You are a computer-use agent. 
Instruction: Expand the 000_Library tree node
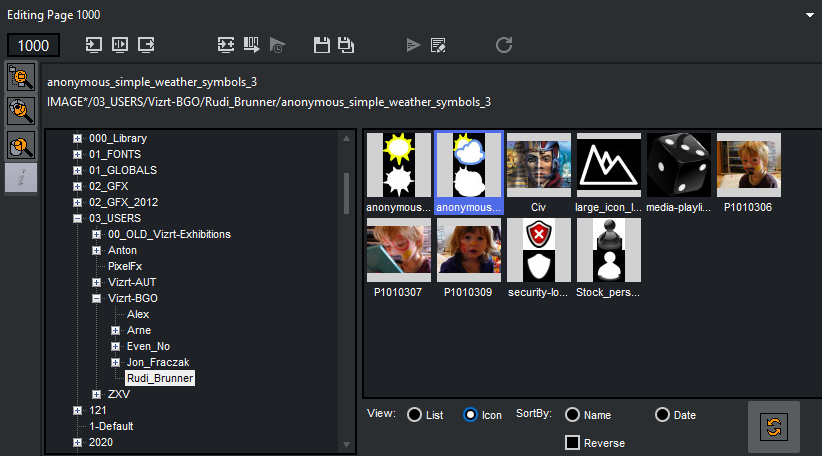(77, 138)
